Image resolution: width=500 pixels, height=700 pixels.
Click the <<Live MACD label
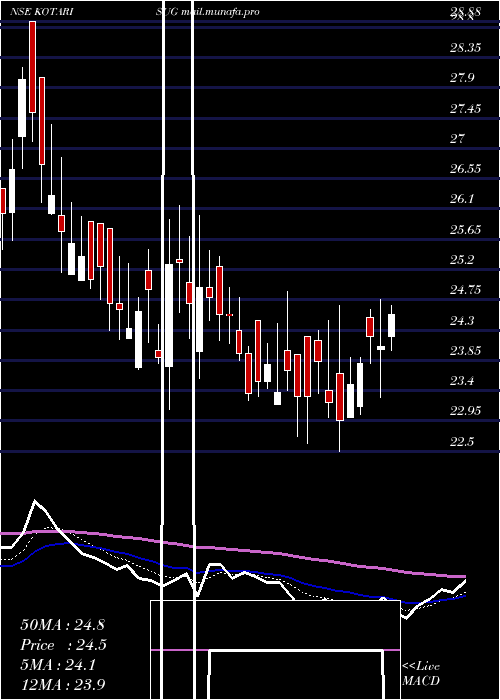pos(421,674)
